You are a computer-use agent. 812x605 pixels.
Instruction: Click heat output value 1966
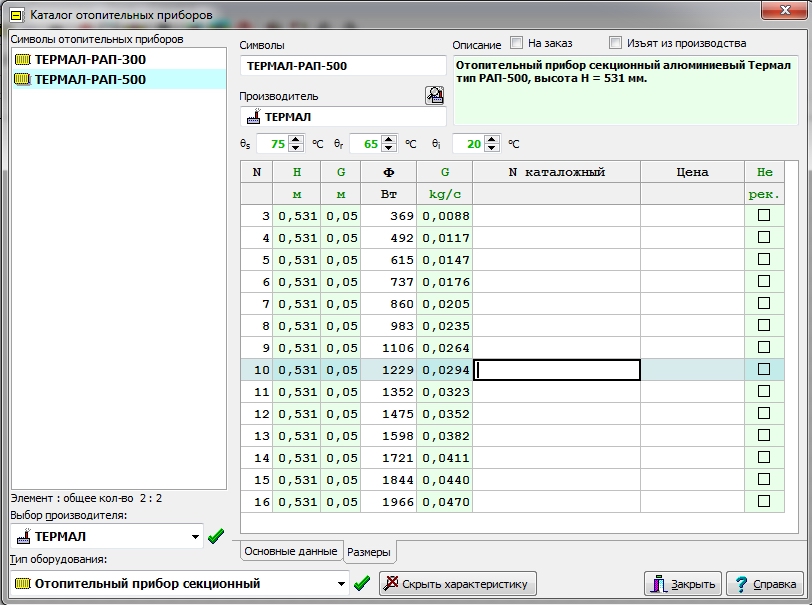coord(397,502)
